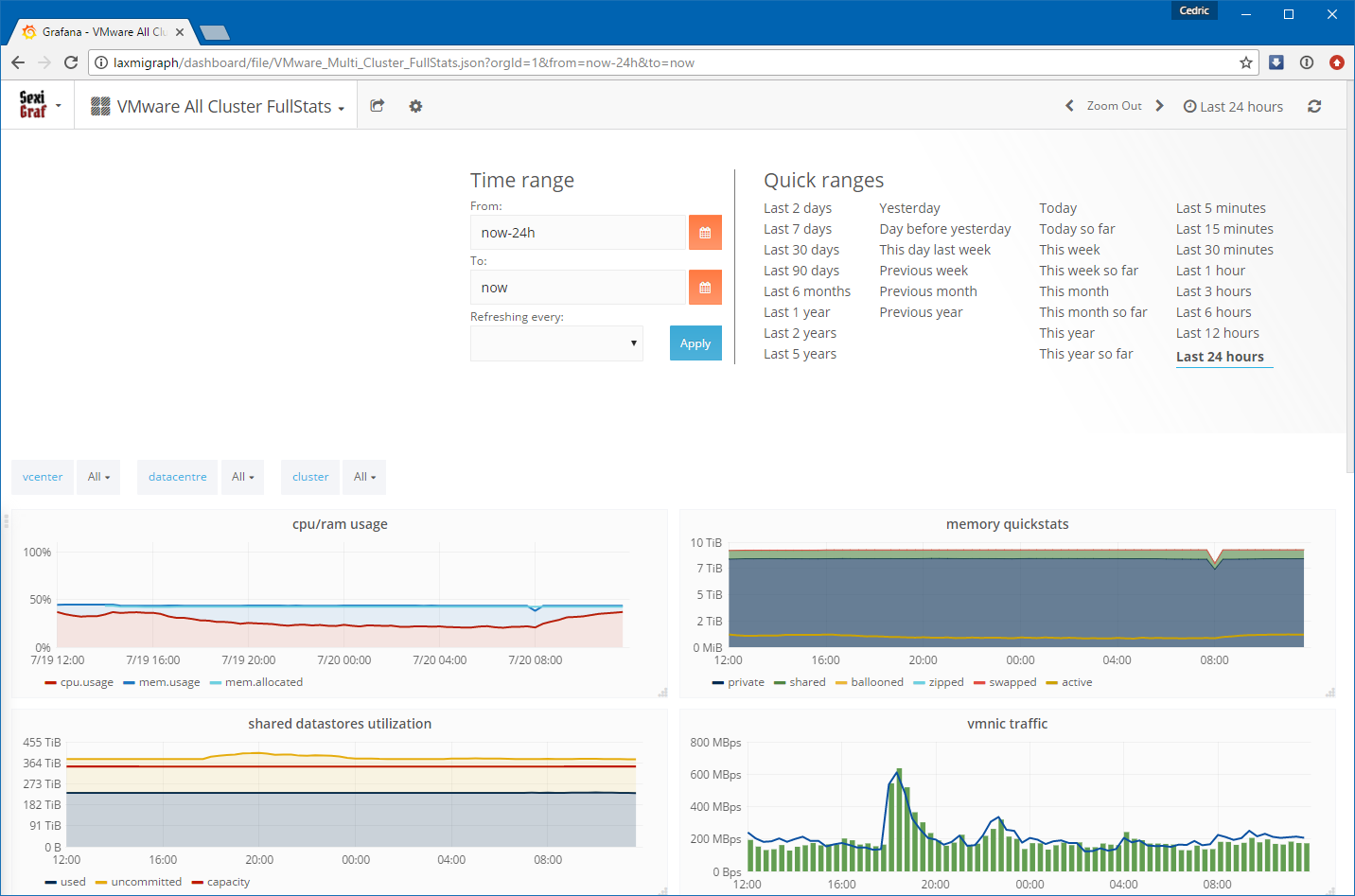This screenshot has width=1355, height=896.
Task: Click the browser bookmark star icon
Action: (1245, 62)
